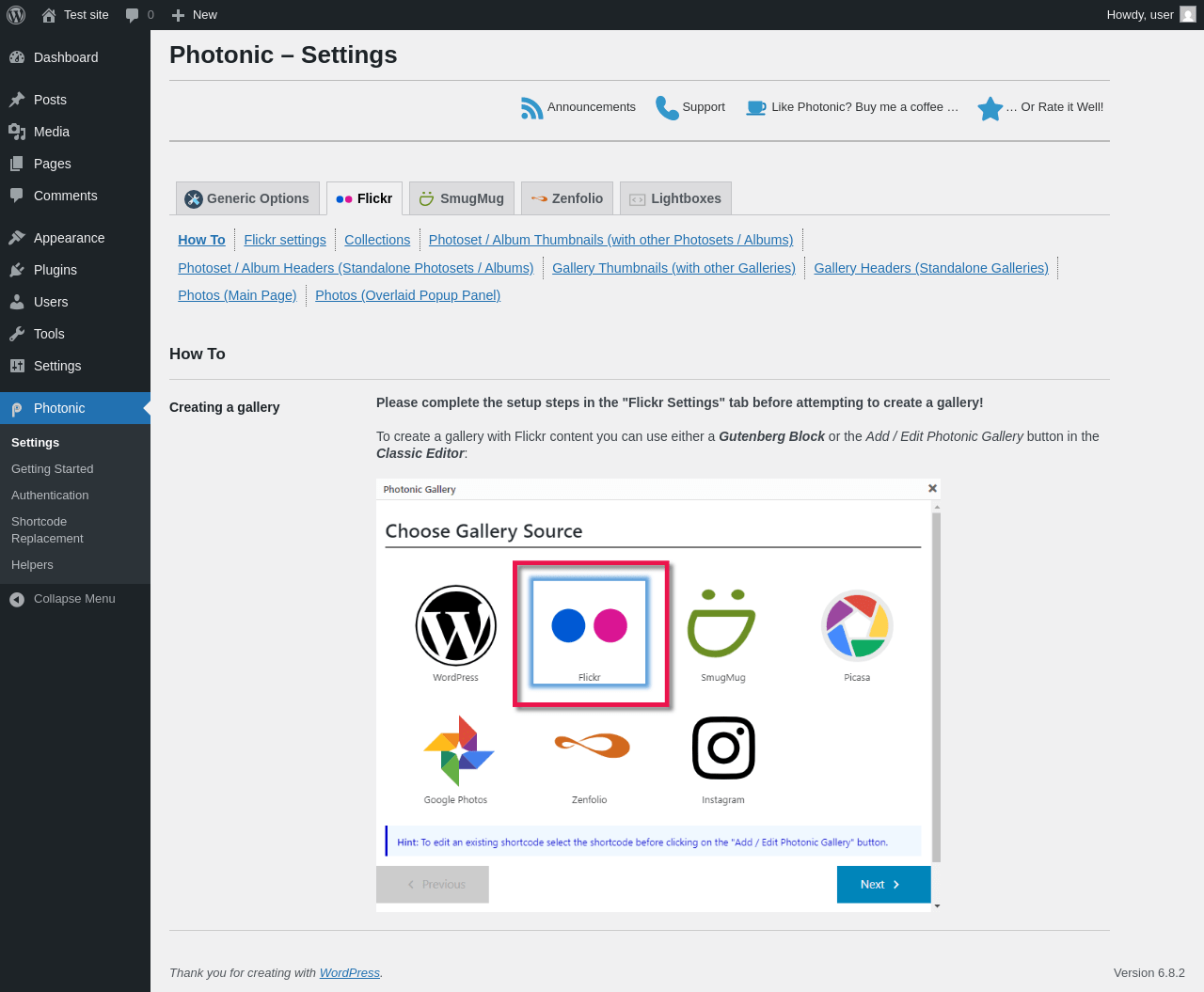
Task: Choose WordPress as gallery source
Action: point(456,633)
